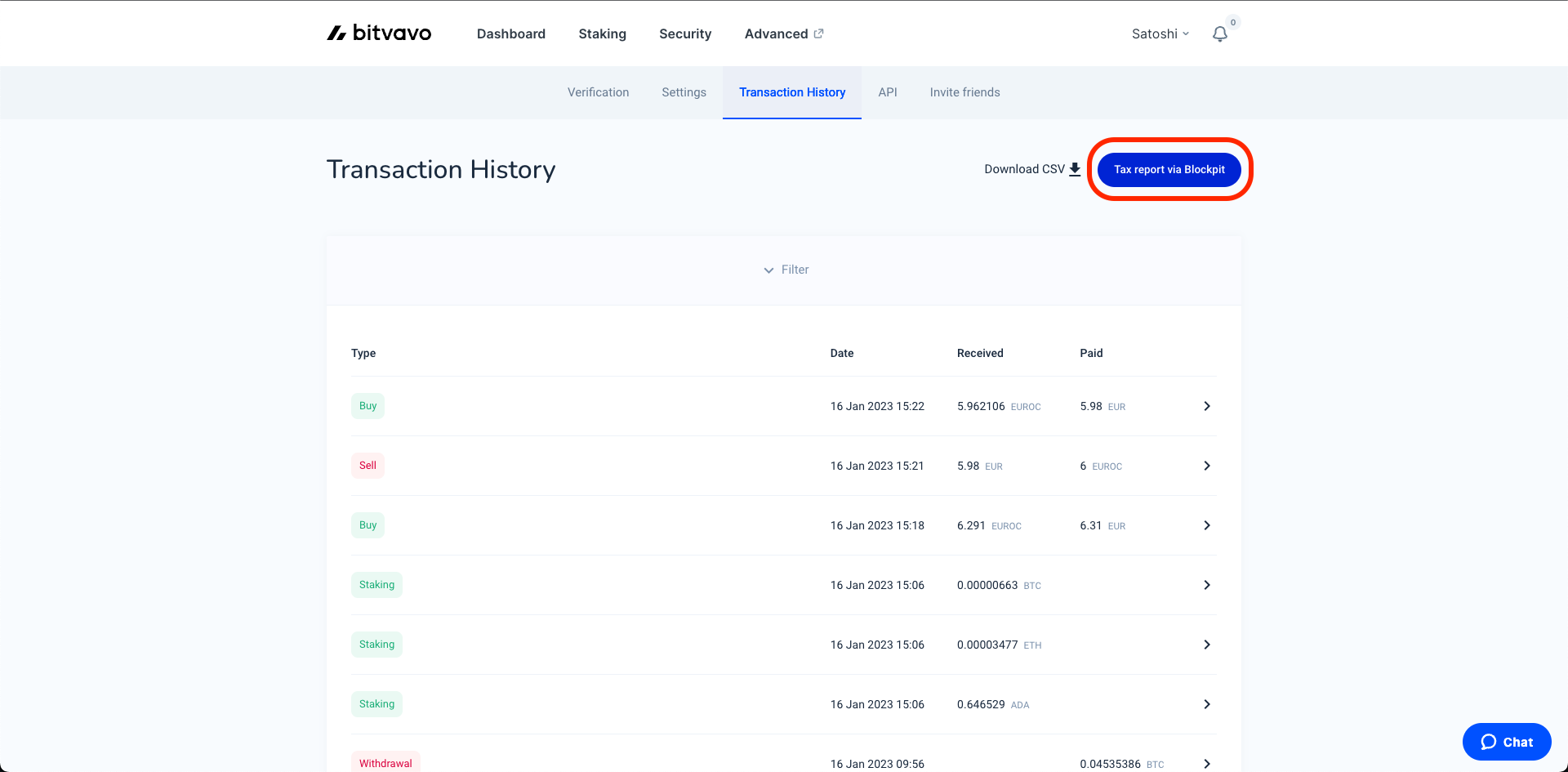Open the Chat widget
Screen dimensions: 1568x772
1507,742
